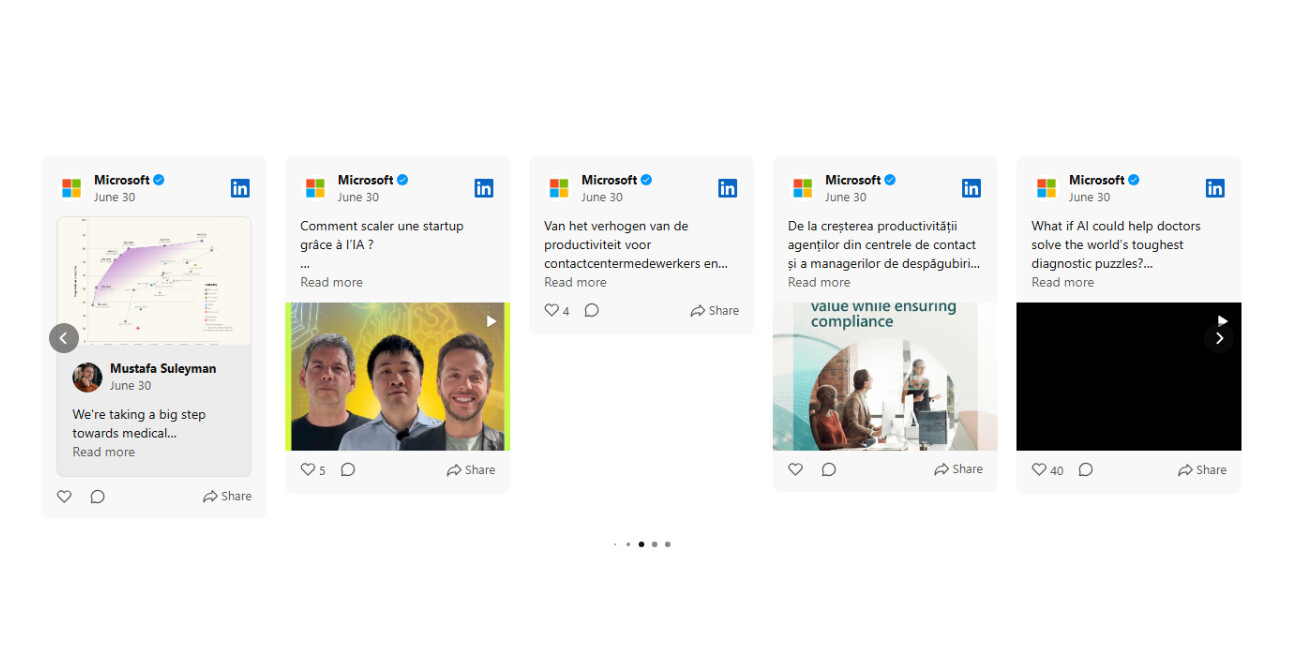The image size is (1299, 646).
Task: Click Microsoft logo on the Mustafa Suleyman repost card
Action: pyautogui.click(x=71, y=188)
